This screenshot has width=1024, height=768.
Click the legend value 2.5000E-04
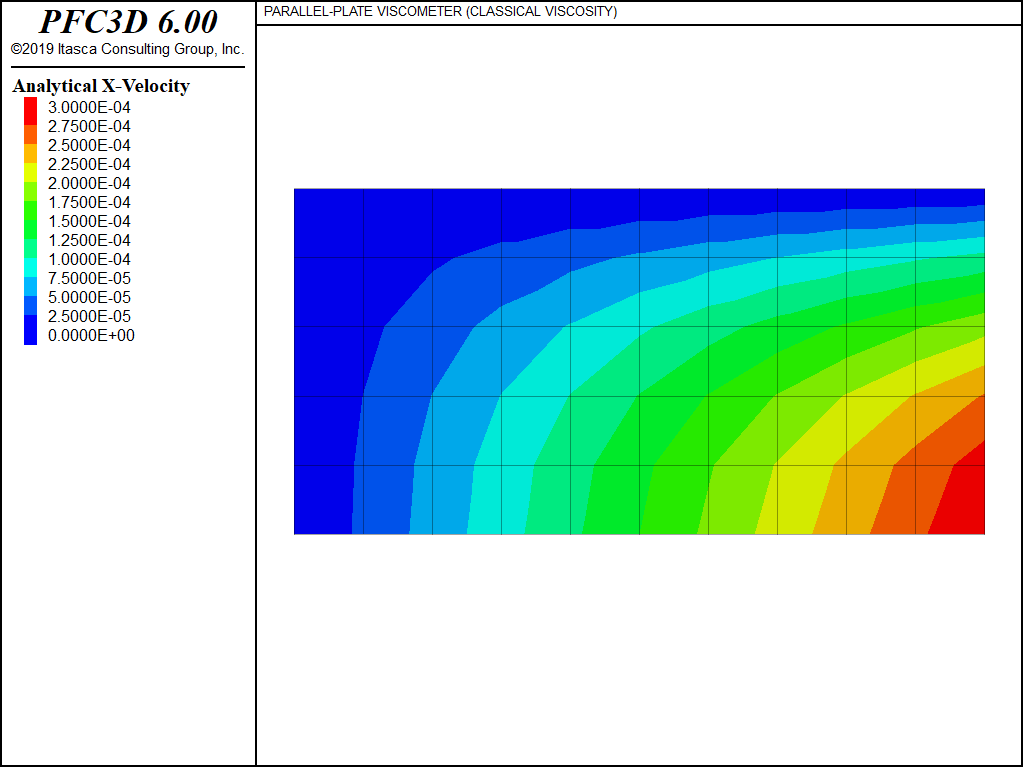click(89, 145)
